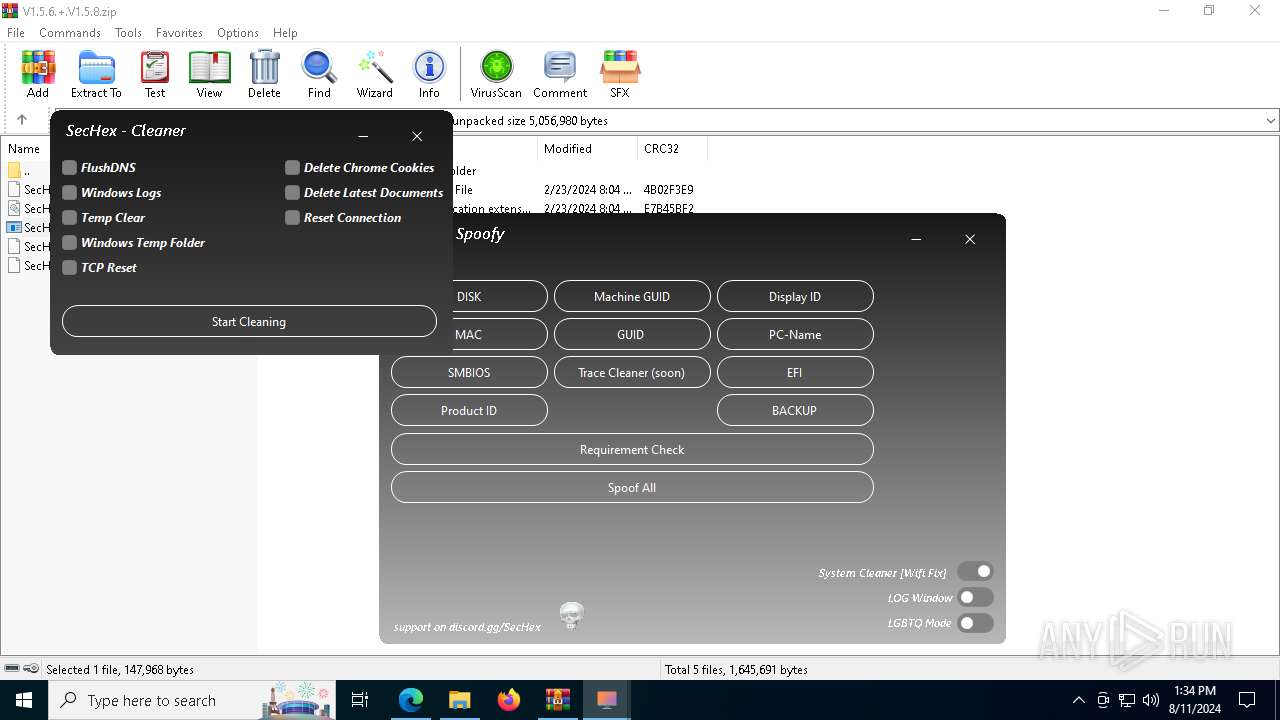Open the volume control in system tray

1151,700
